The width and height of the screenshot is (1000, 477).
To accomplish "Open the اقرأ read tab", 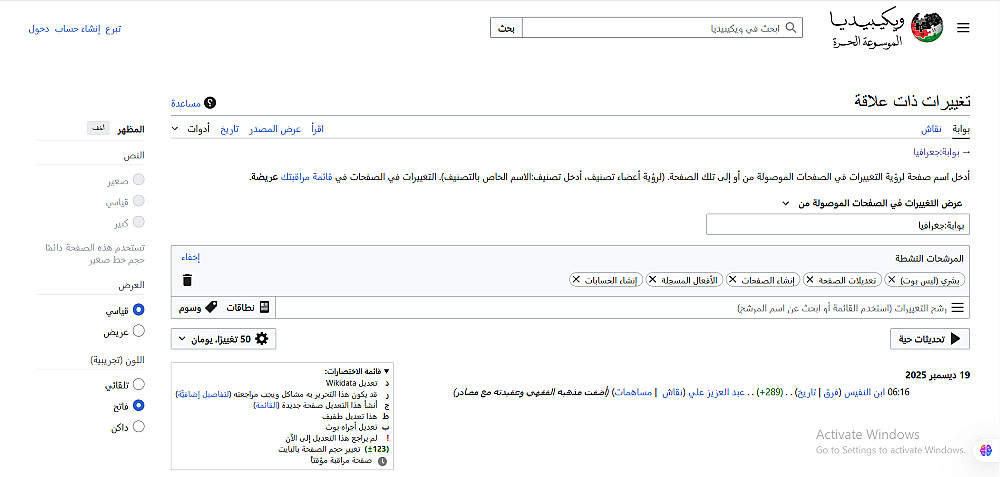I will tap(318, 129).
